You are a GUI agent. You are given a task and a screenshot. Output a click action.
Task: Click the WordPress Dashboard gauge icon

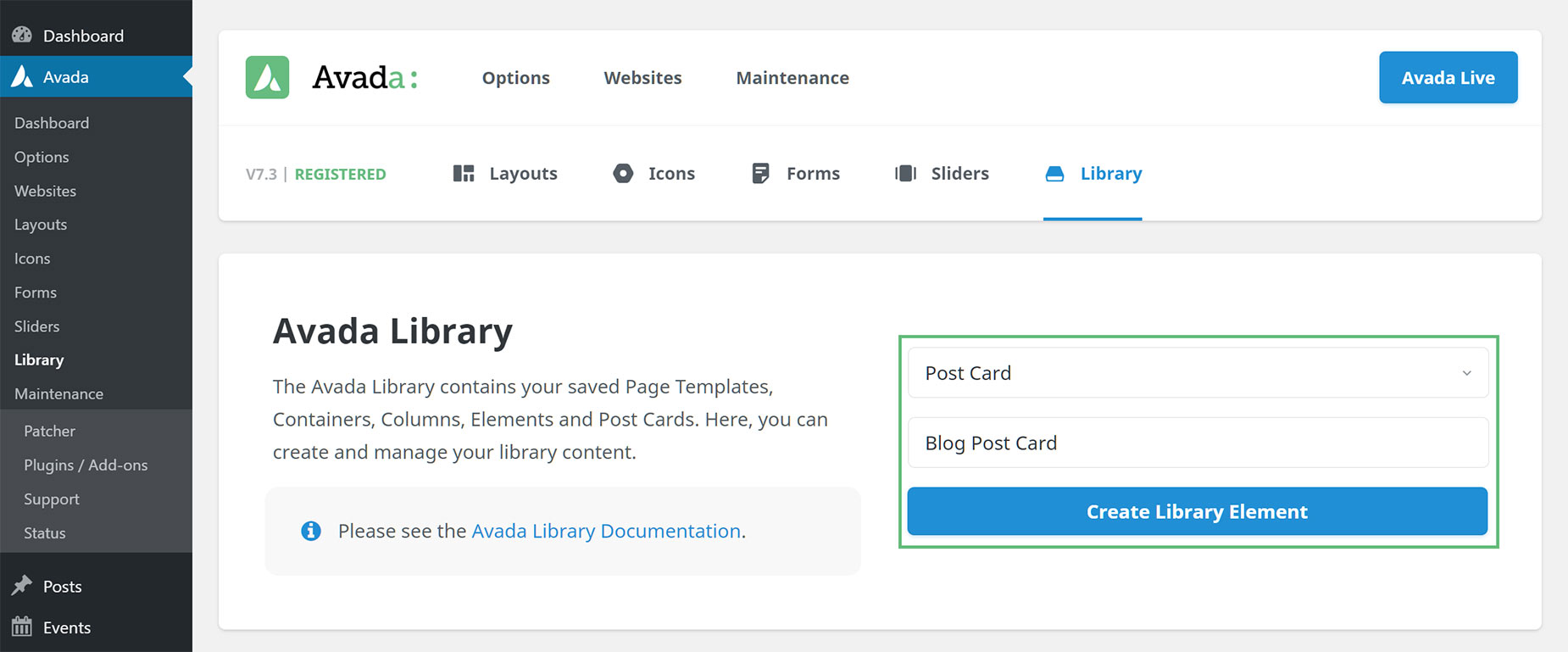coord(22,35)
